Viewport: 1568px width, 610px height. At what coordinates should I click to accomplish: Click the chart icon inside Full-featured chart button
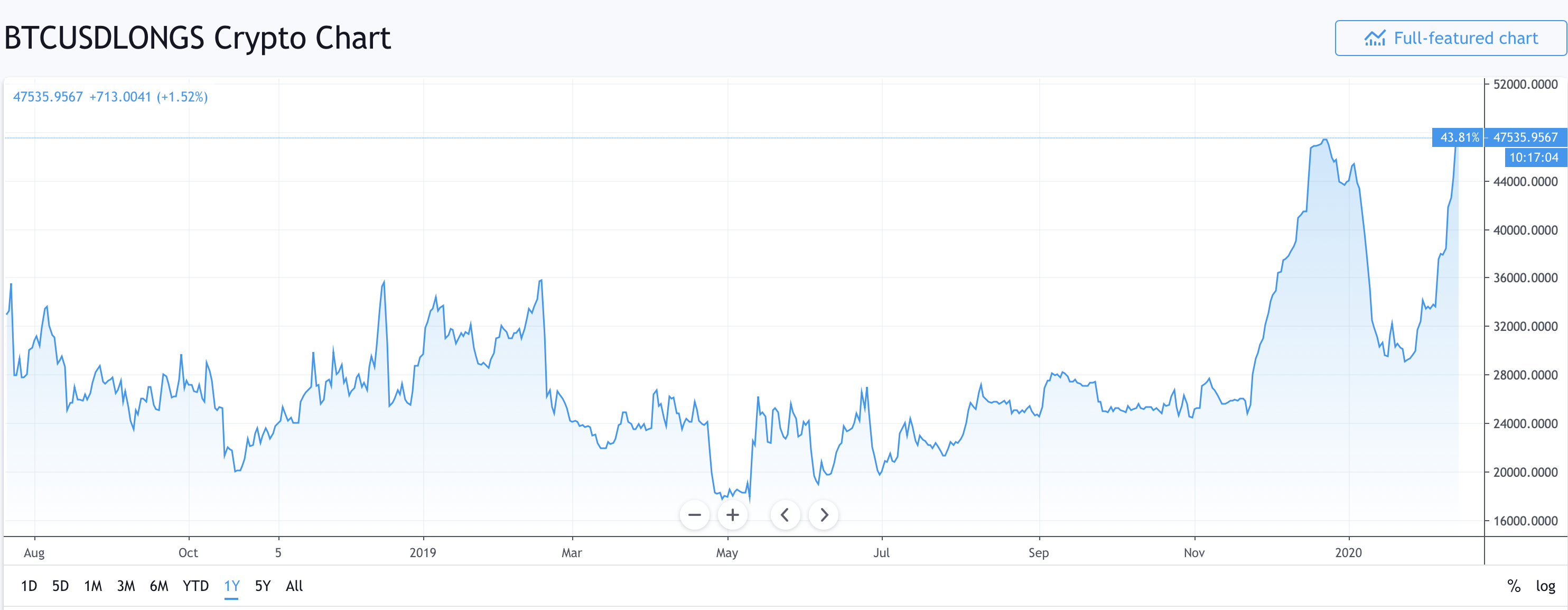(x=1375, y=38)
